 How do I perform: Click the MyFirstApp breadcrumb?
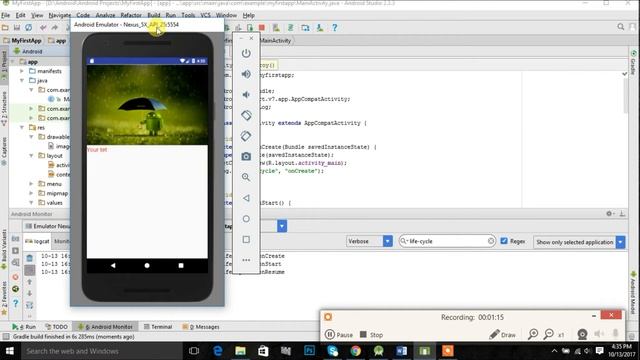[22, 40]
